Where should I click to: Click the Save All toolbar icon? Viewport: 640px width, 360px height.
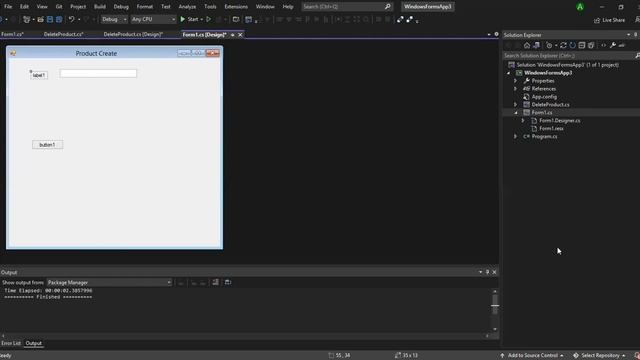(x=59, y=19)
